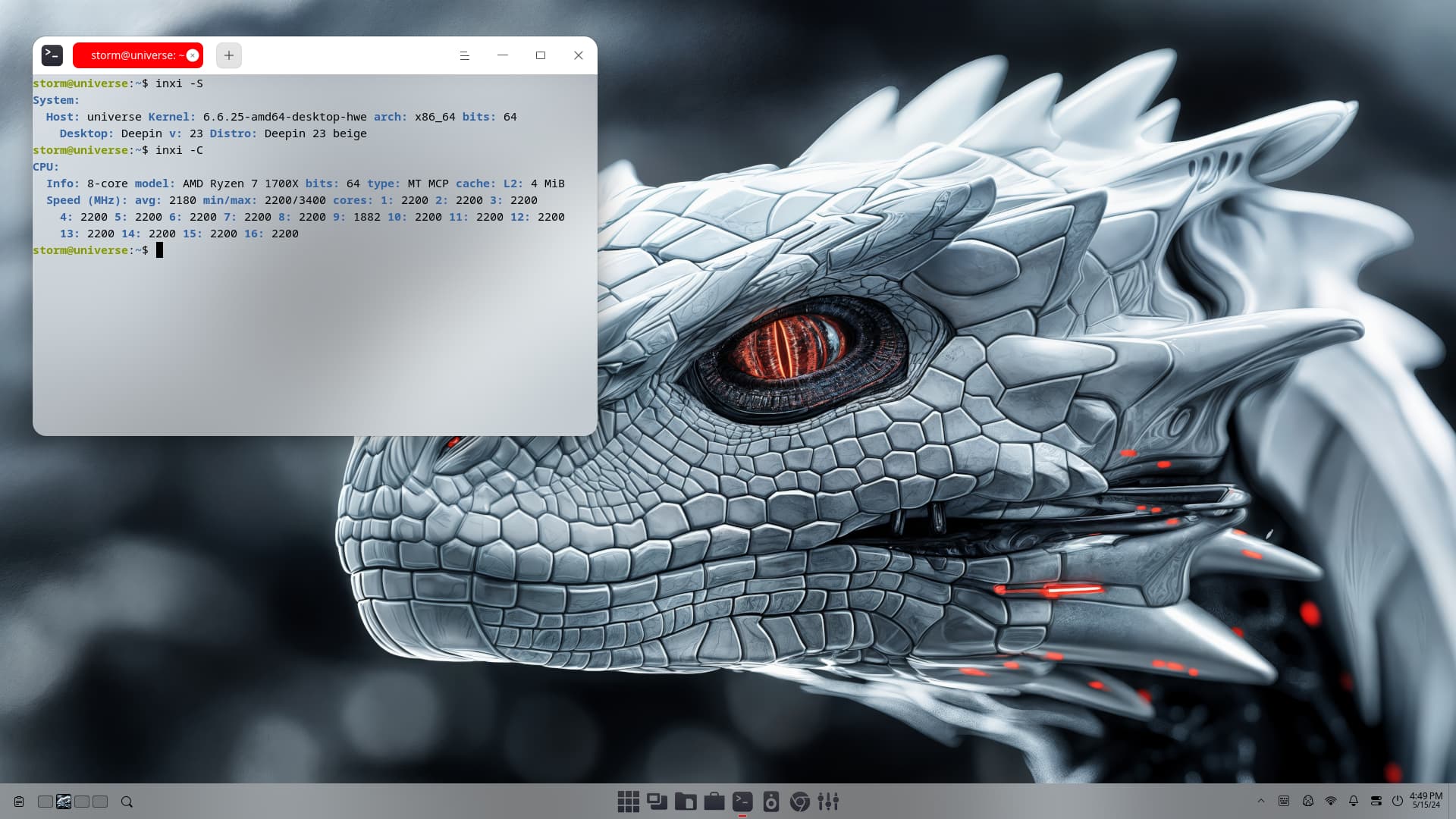Click the show desktop strip at the dock's end
The height and width of the screenshot is (819, 1456).
click(1451, 802)
